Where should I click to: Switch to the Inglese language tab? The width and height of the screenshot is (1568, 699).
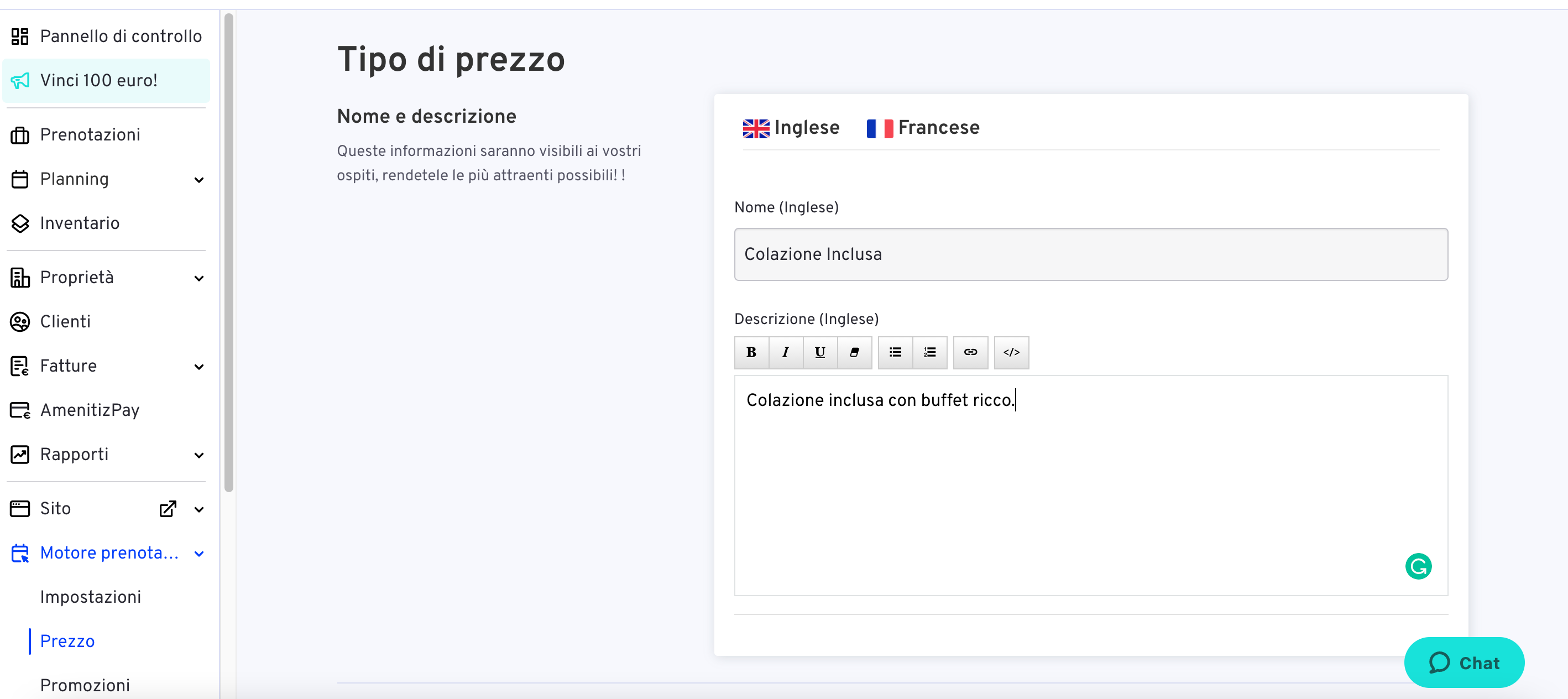coord(791,128)
